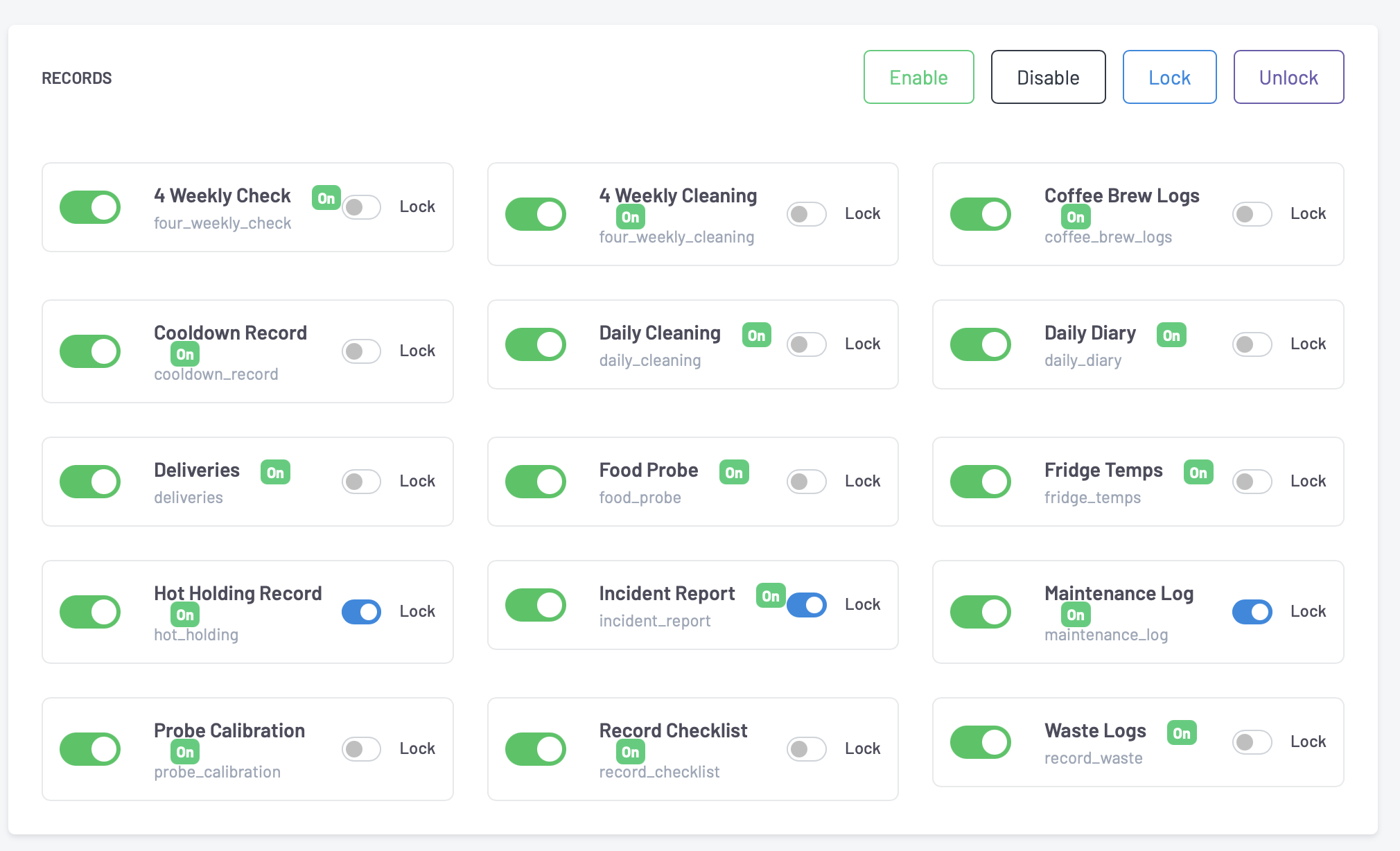The width and height of the screenshot is (1400, 851).
Task: Click the Enable button
Action: pyautogui.click(x=918, y=77)
